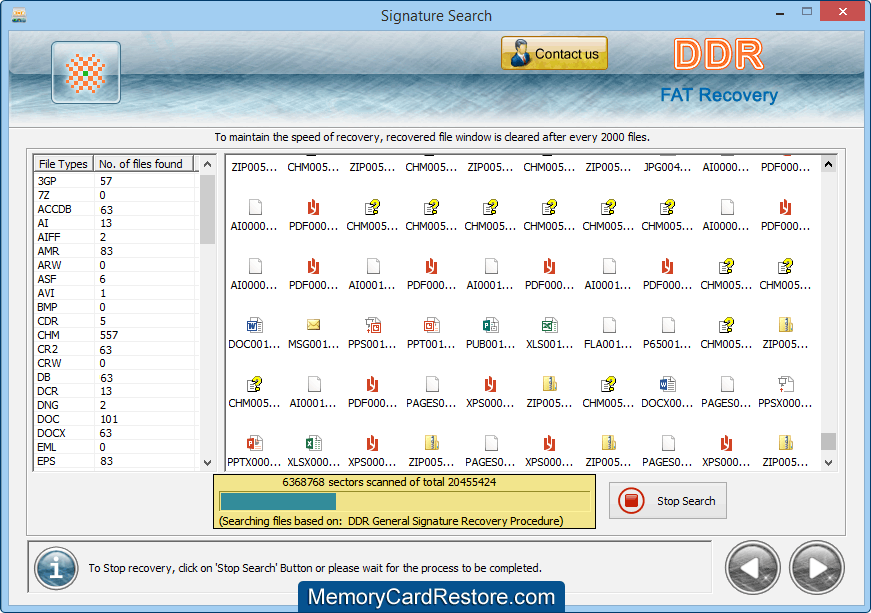Viewport: 871px width, 613px height.
Task: Select the ACCDB file type row
Action: point(116,209)
